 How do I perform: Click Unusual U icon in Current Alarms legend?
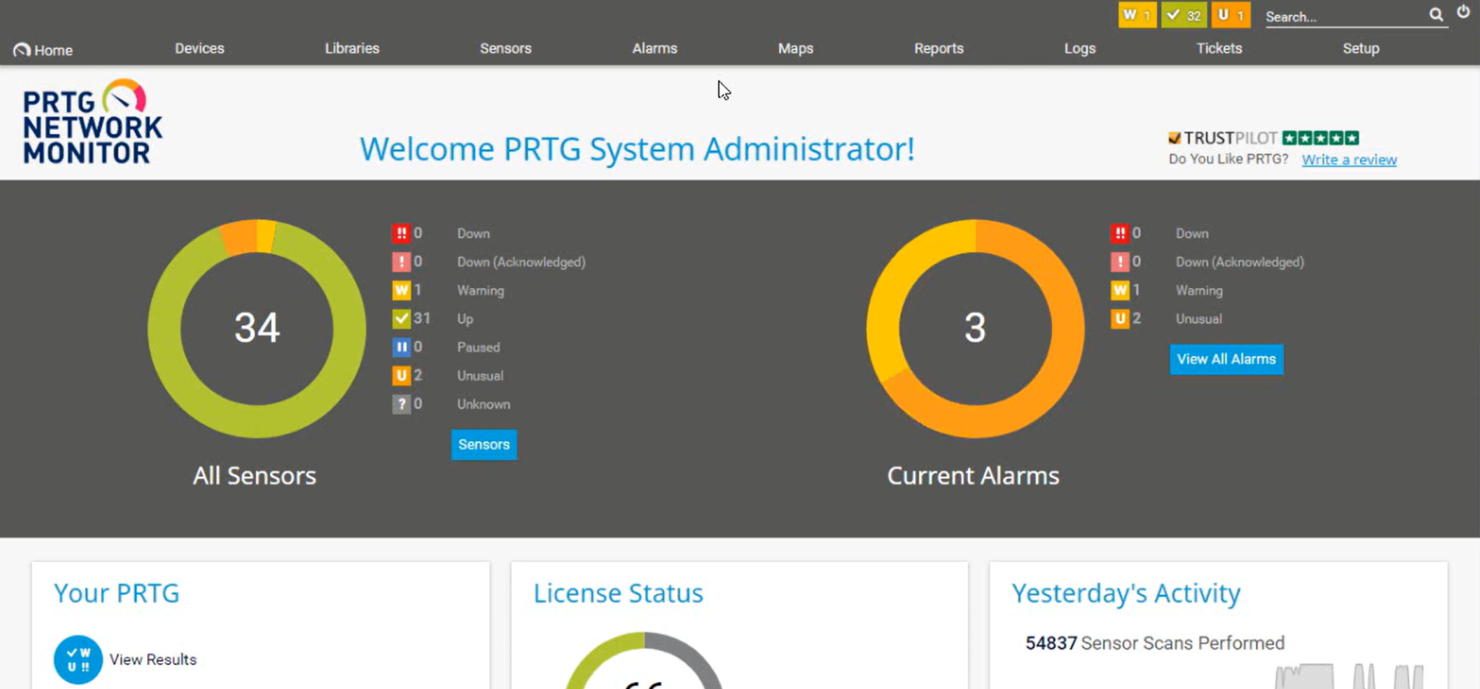1120,319
